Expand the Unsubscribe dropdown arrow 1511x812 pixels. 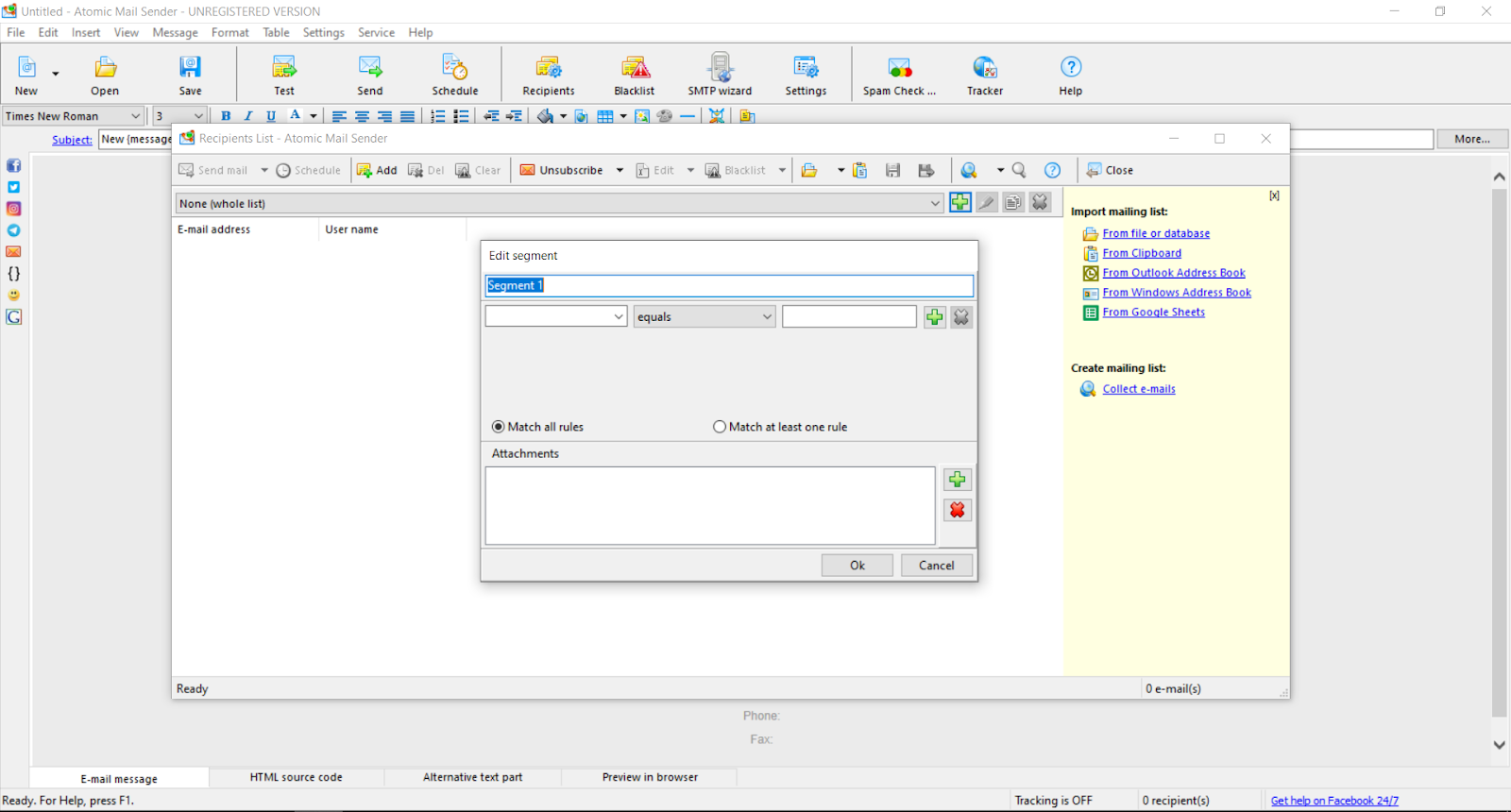(620, 170)
